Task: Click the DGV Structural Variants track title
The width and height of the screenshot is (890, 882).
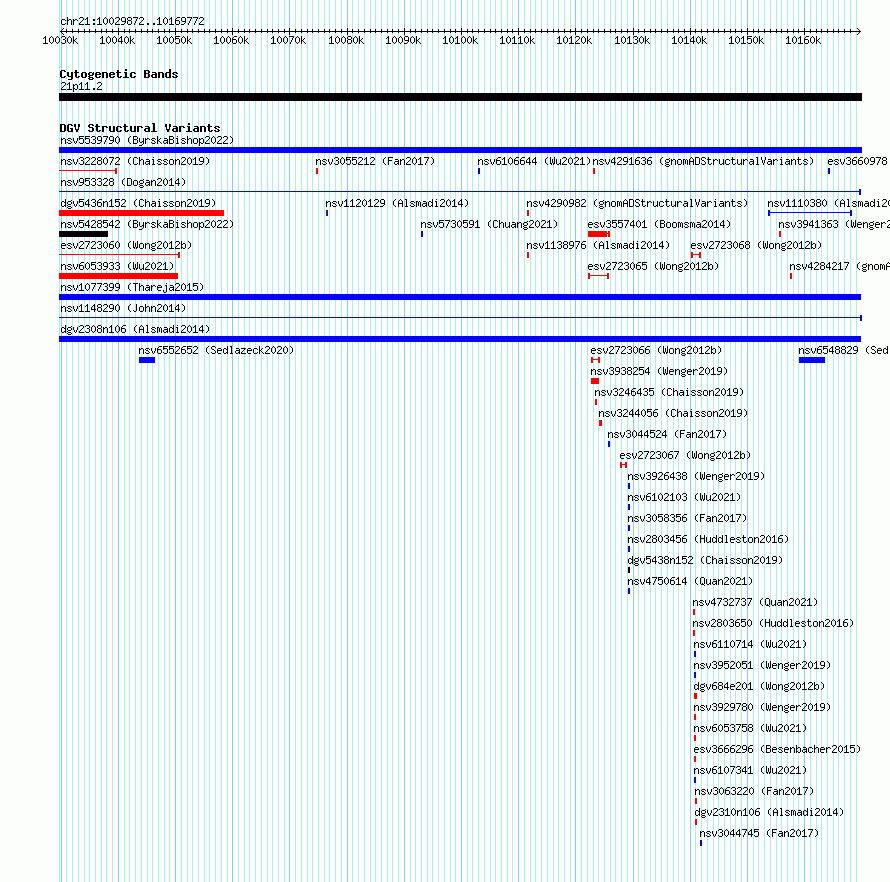Action: (140, 128)
